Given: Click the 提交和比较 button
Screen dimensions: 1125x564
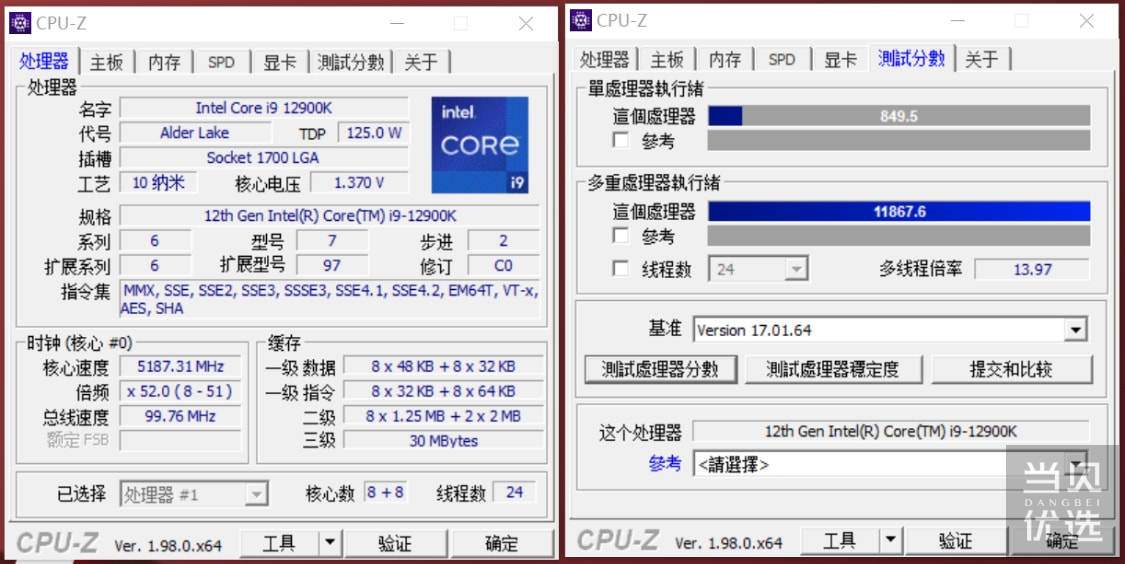Looking at the screenshot, I should (x=1011, y=370).
